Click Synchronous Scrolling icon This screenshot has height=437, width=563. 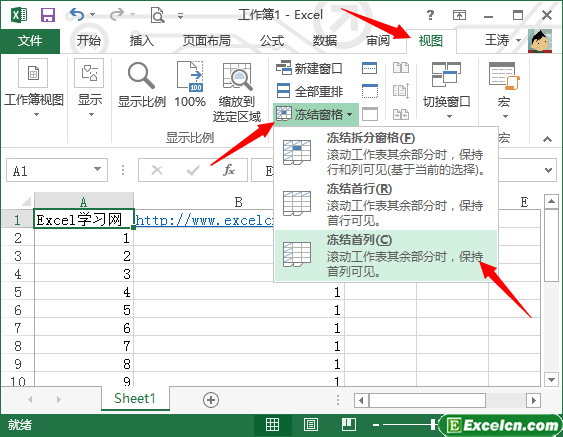(401, 91)
